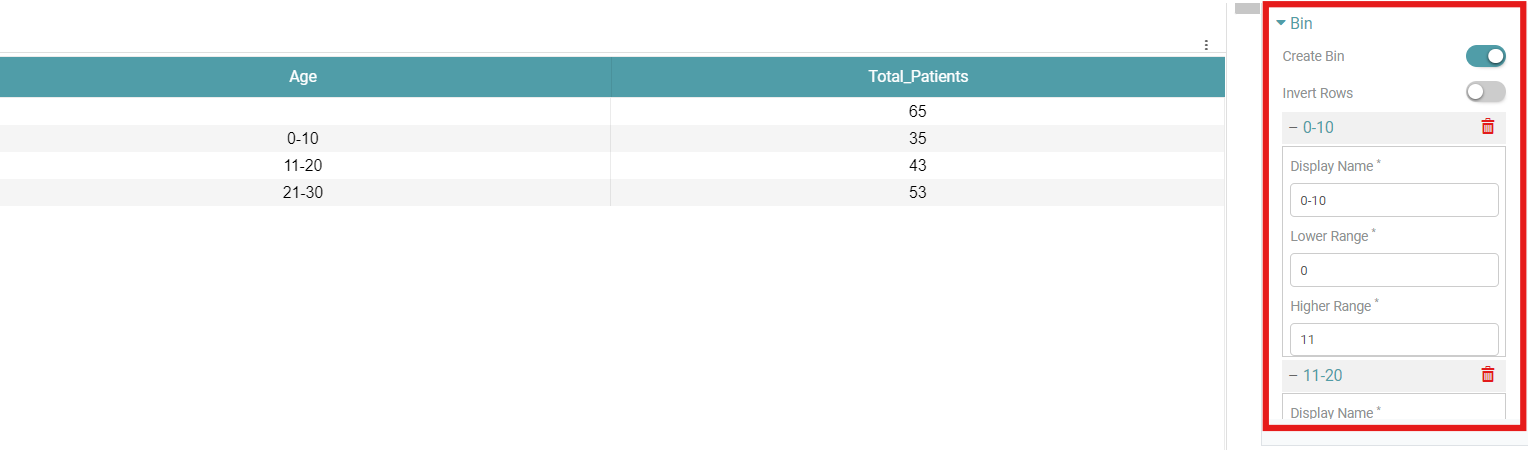Delete the 0-10 bin with trash icon

(x=1487, y=127)
